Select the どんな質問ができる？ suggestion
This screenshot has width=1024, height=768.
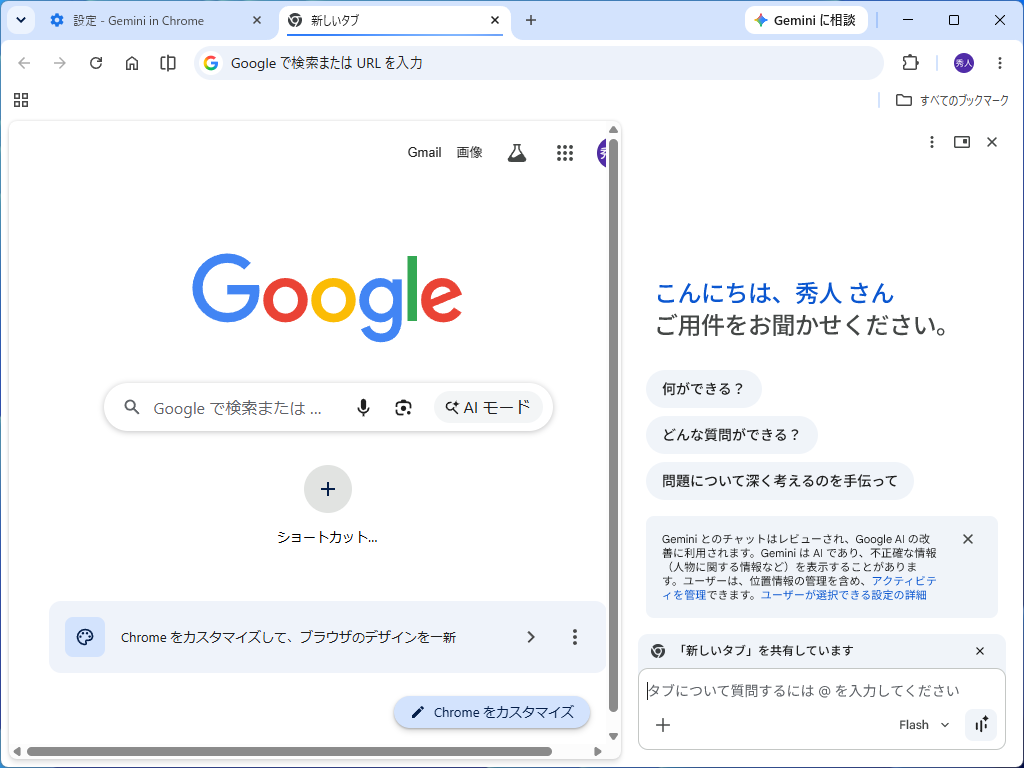point(731,435)
